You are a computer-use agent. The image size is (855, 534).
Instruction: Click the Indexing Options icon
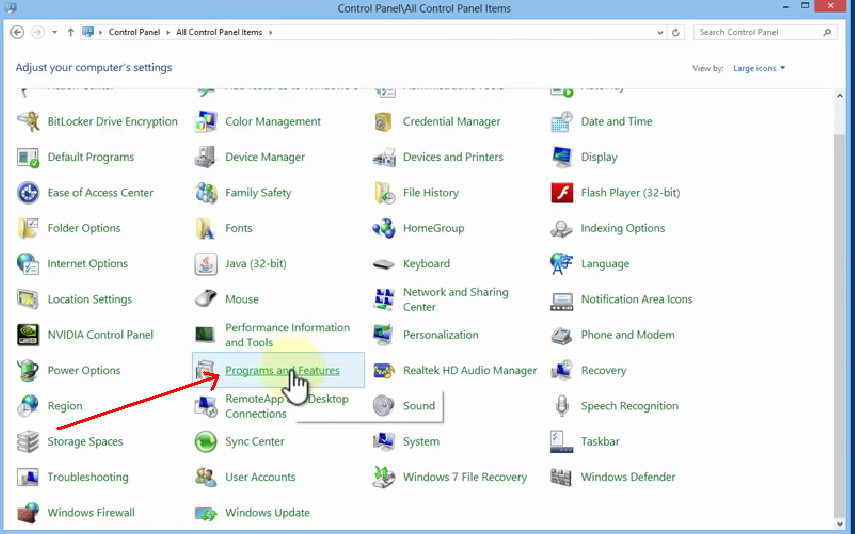coord(561,228)
